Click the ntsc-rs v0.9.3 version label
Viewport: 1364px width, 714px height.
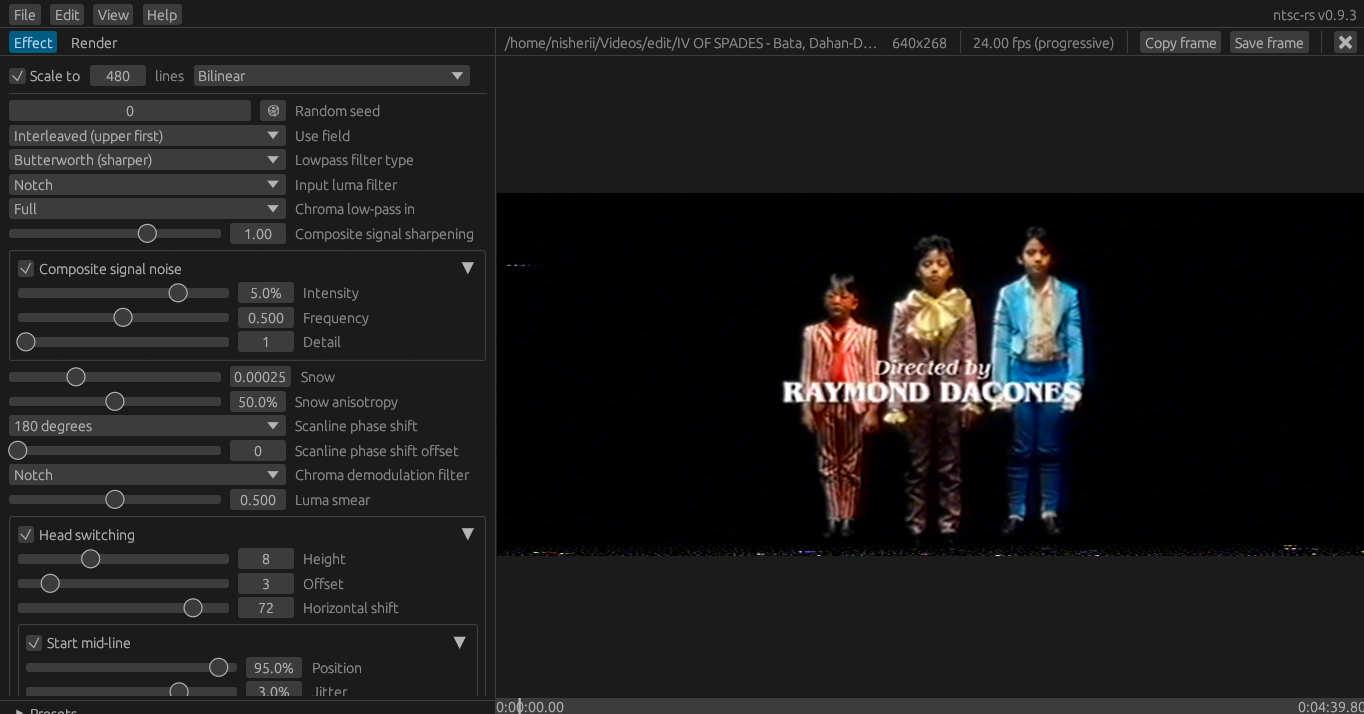pyautogui.click(x=1314, y=15)
